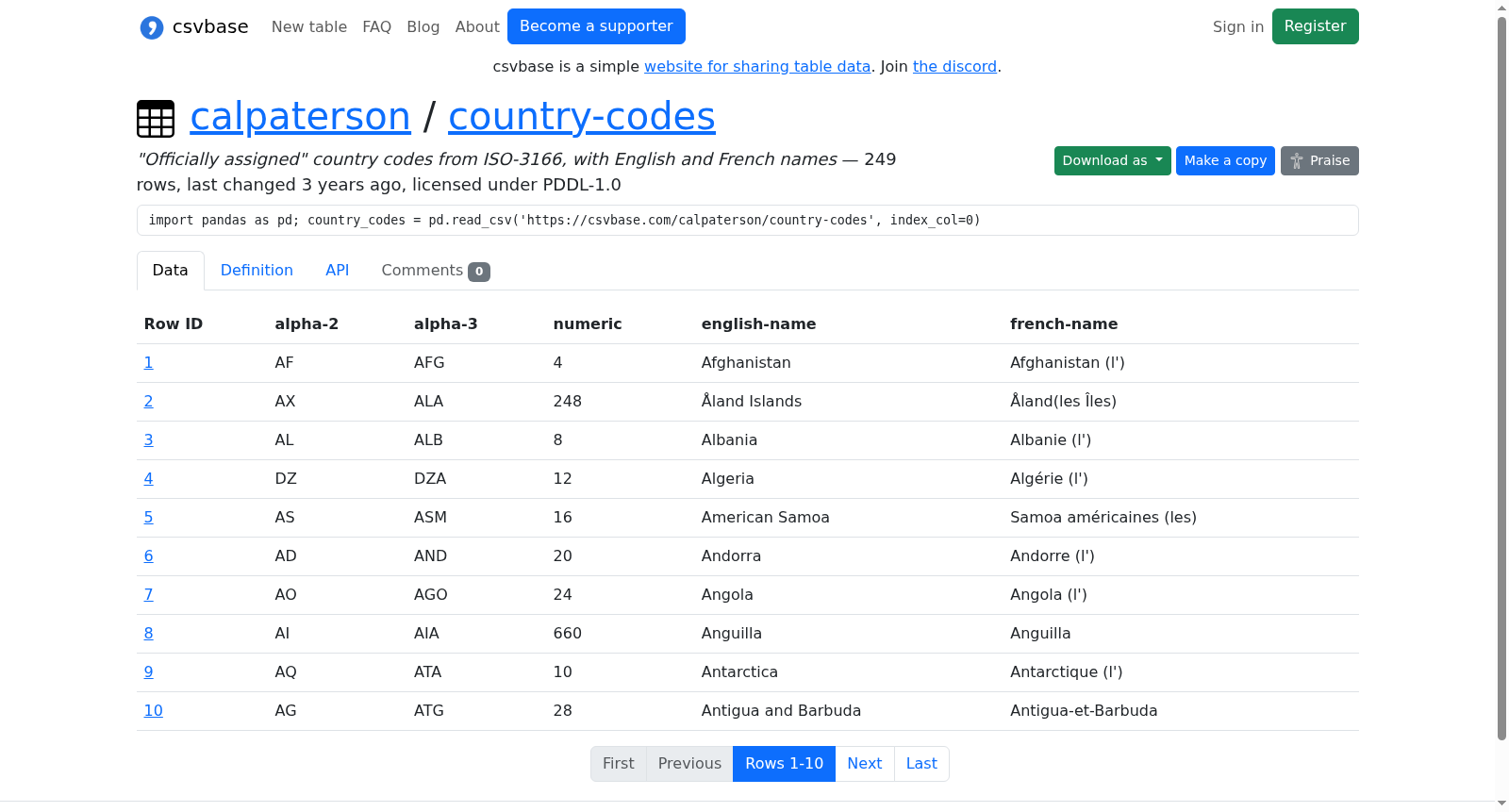Open the FAQ page
Viewport: 1509px width, 812px height.
click(377, 26)
